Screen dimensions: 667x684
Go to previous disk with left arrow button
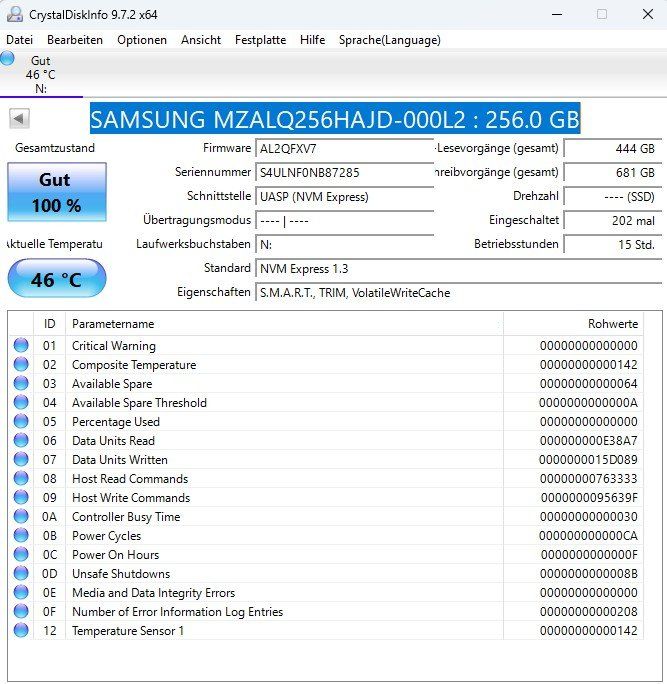click(x=19, y=119)
